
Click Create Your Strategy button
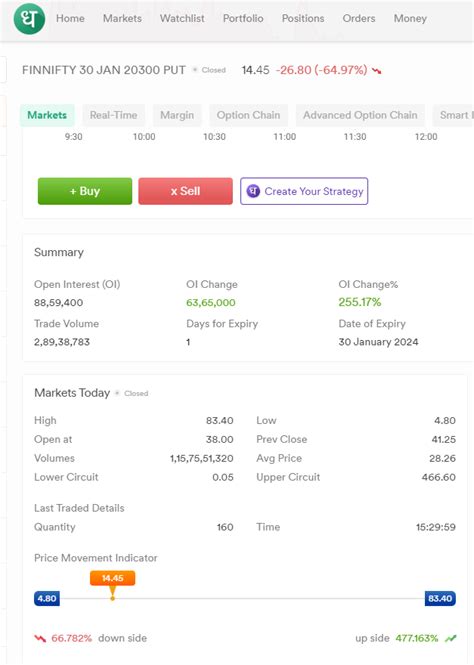point(304,191)
